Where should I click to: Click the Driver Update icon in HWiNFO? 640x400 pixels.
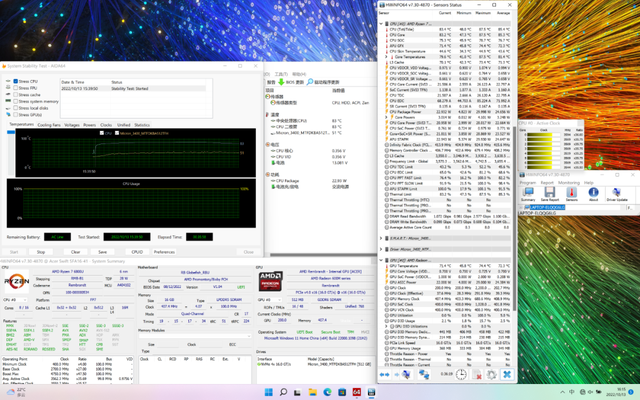coord(617,193)
